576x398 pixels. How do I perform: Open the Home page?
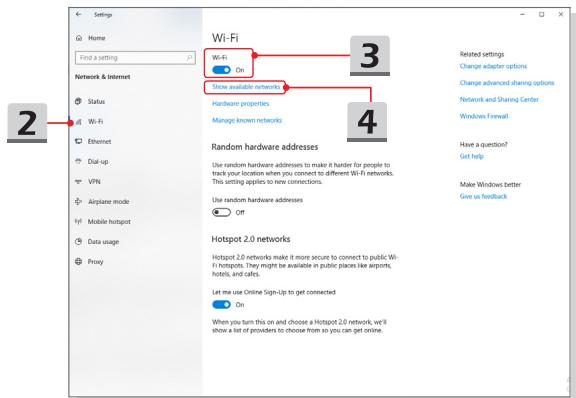[x=97, y=38]
